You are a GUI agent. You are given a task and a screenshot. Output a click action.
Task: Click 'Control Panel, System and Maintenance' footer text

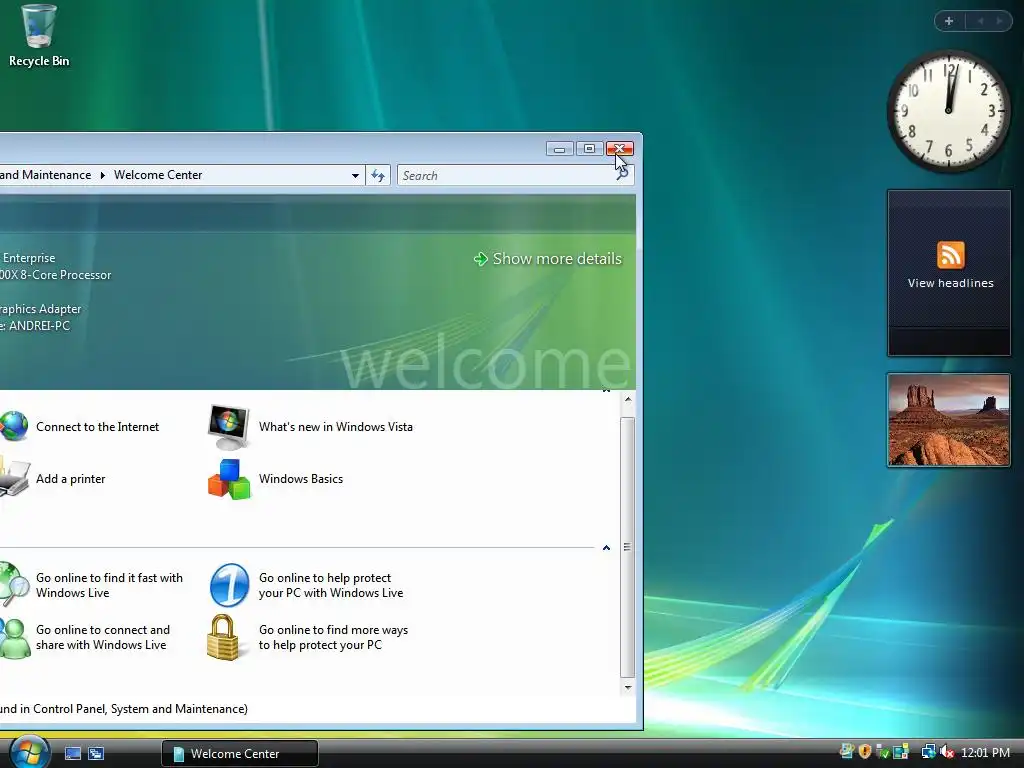coord(138,709)
